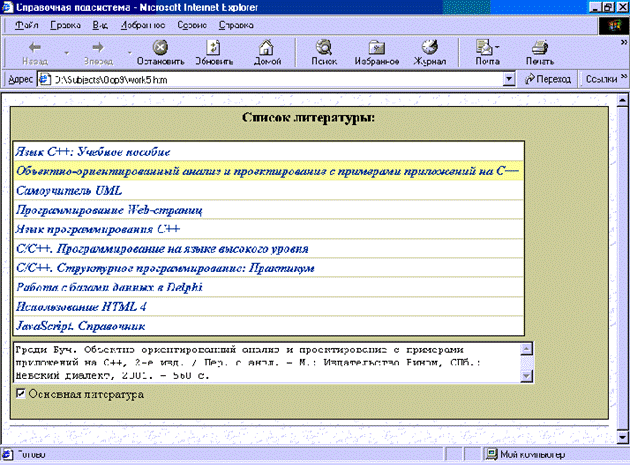Toggle the Основная литература checkbox

21,395
